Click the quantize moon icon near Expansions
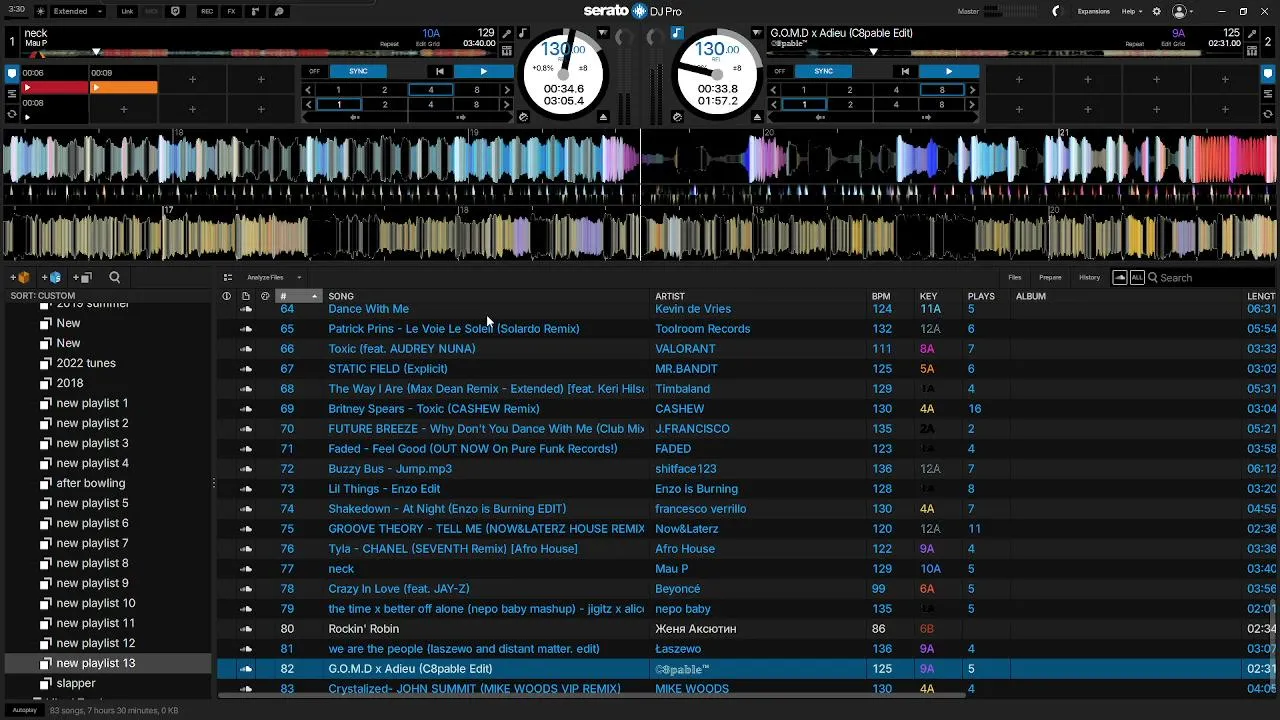This screenshot has height=720, width=1280. (1055, 11)
